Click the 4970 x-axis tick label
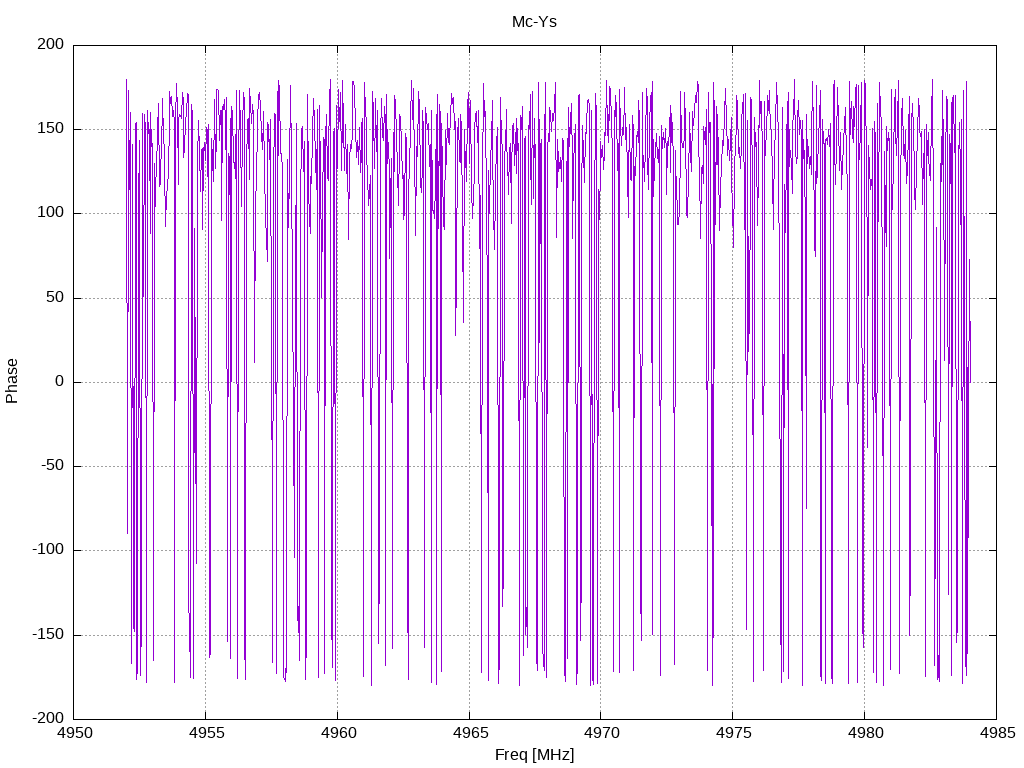This screenshot has height=768, width=1024. (x=601, y=733)
